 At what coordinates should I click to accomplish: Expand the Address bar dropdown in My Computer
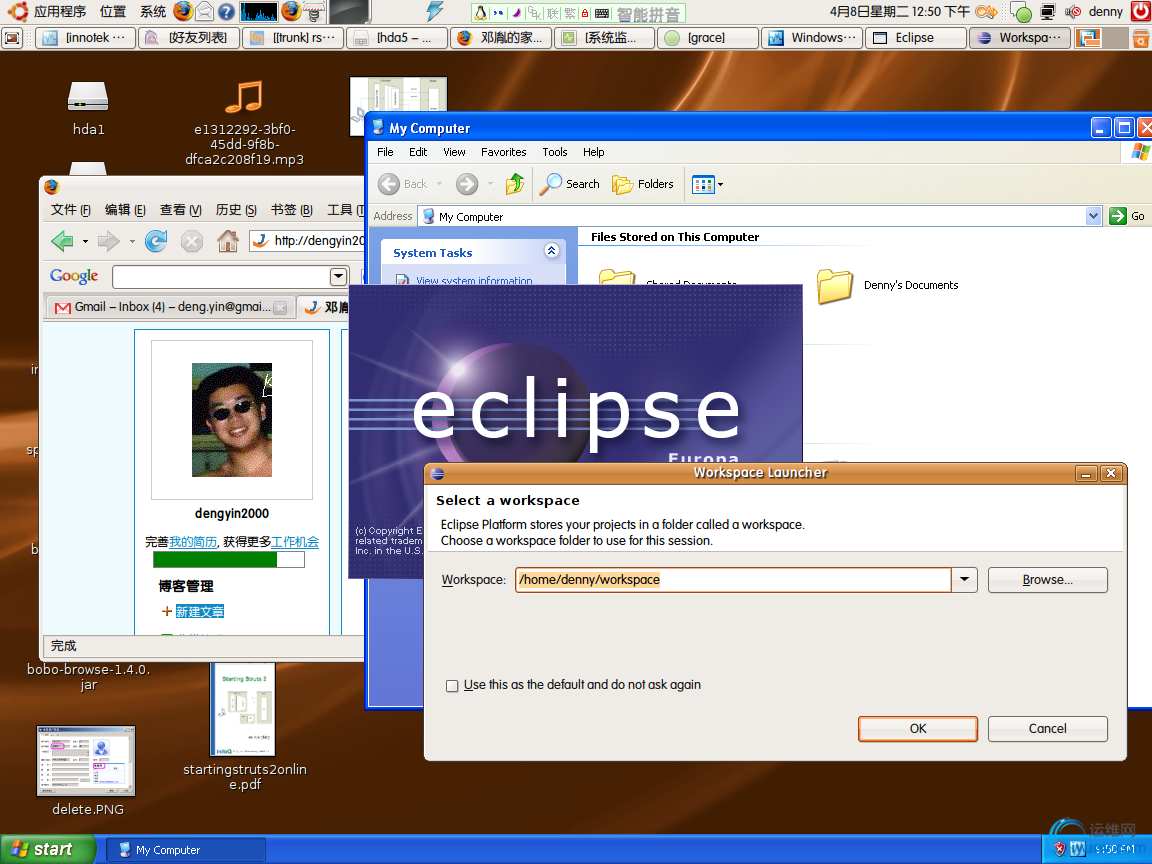[1093, 216]
